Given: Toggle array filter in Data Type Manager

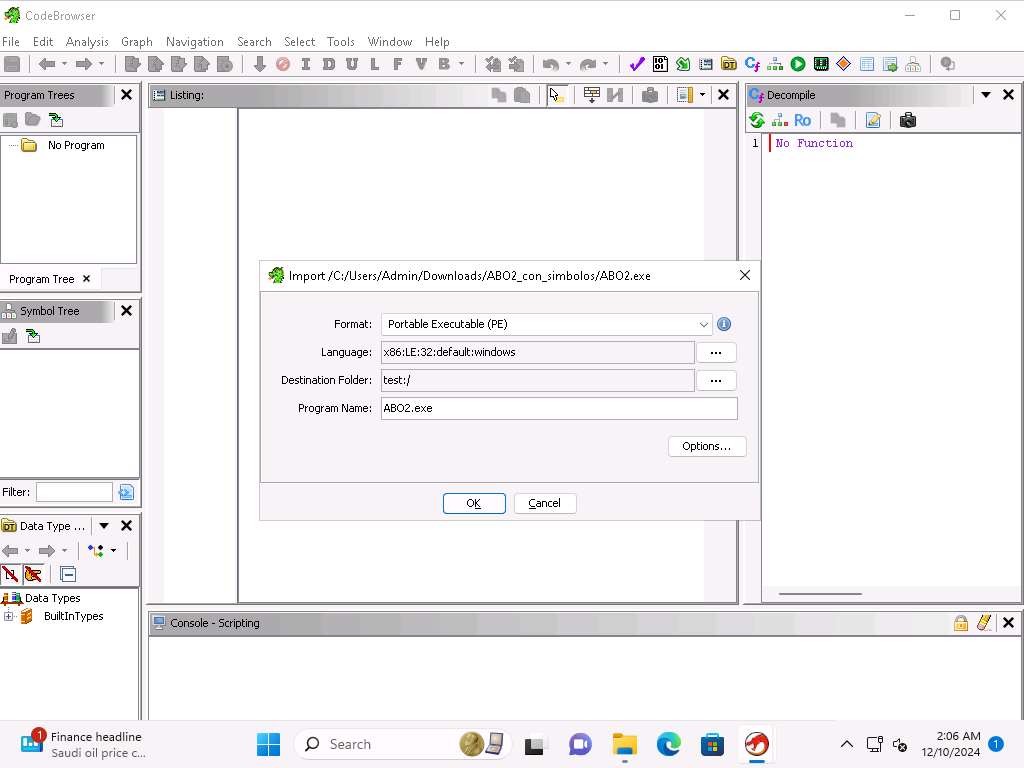Looking at the screenshot, I should pos(10,574).
